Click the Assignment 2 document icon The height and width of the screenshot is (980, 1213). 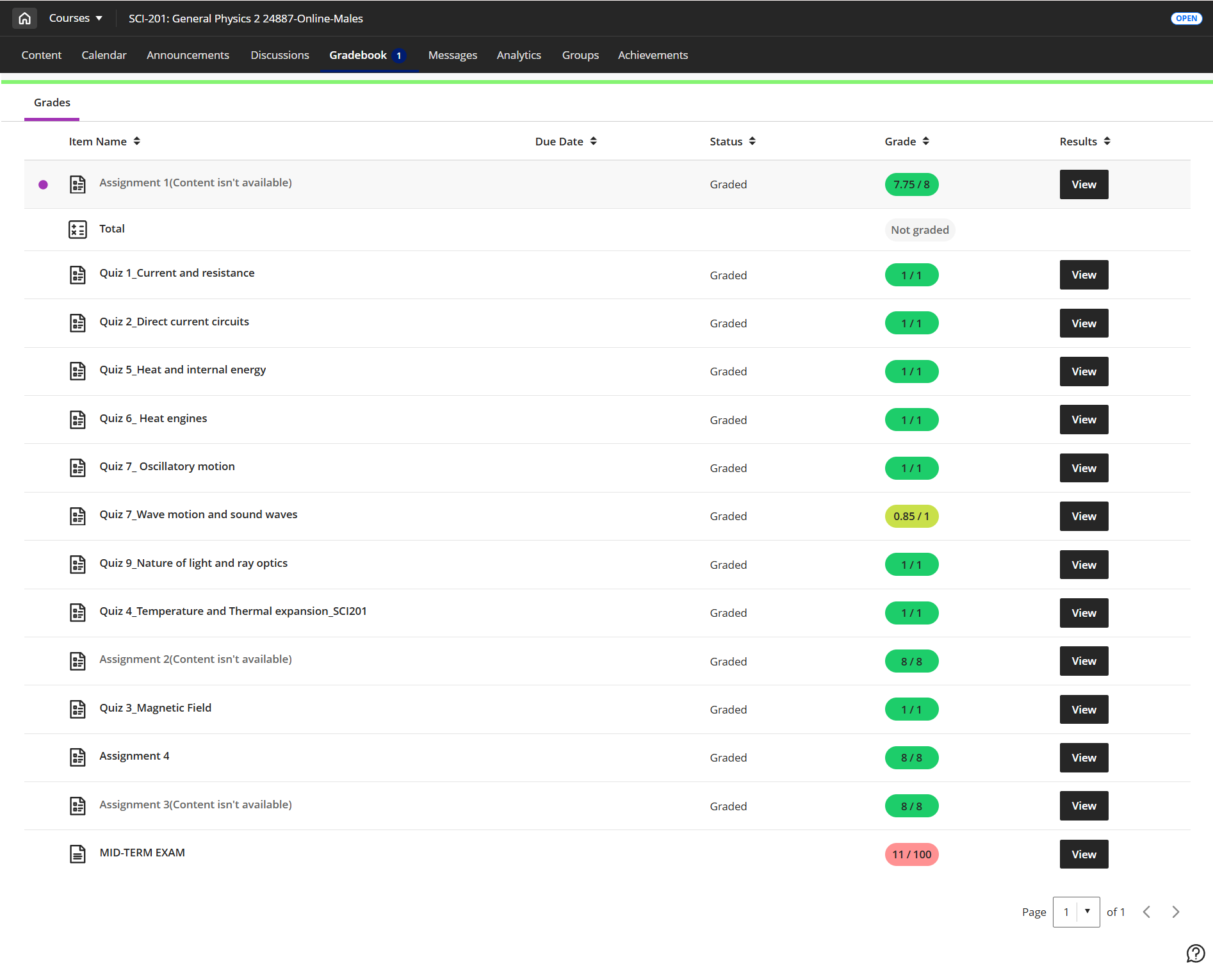(x=77, y=661)
